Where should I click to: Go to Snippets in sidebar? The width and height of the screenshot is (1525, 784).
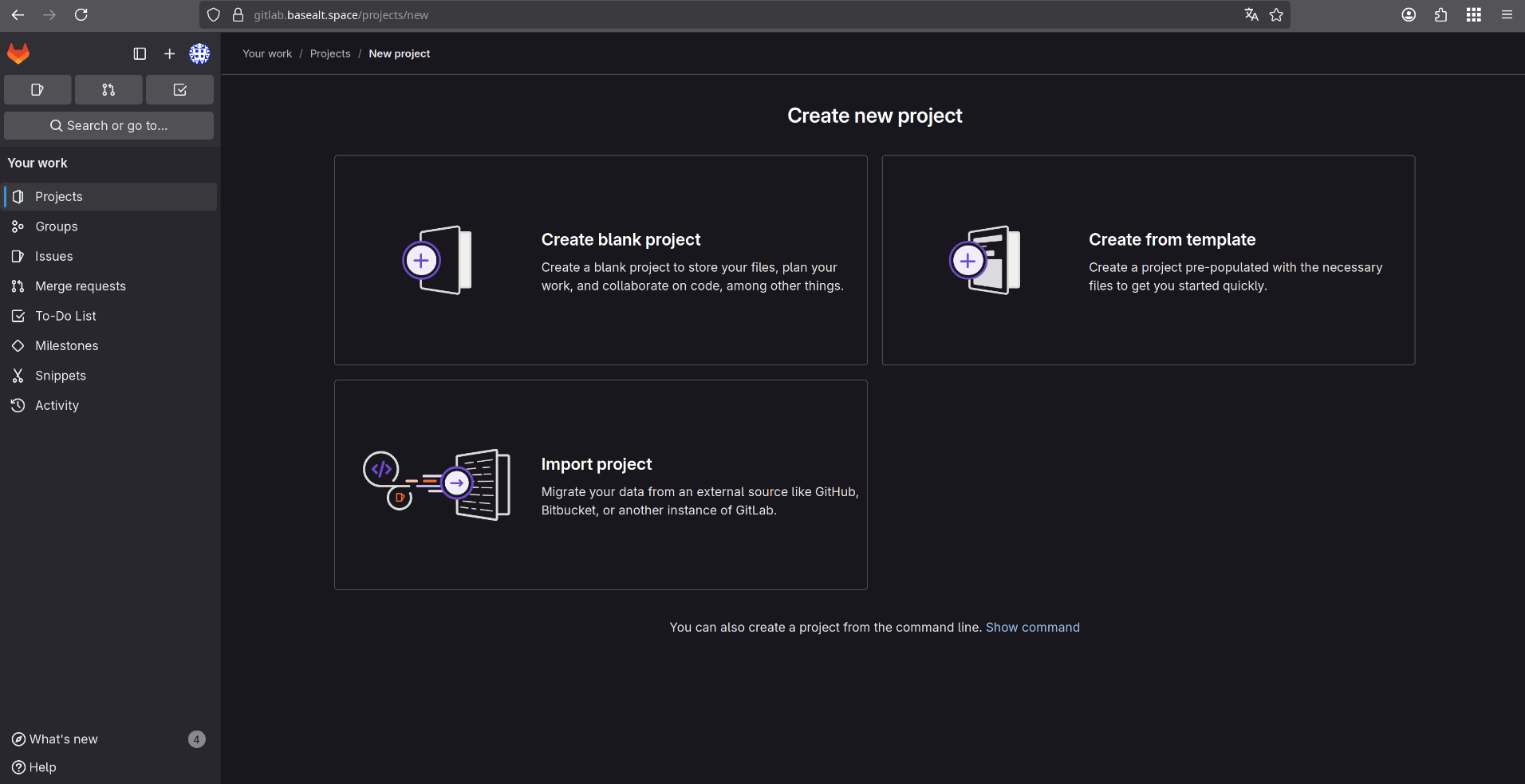tap(110, 376)
